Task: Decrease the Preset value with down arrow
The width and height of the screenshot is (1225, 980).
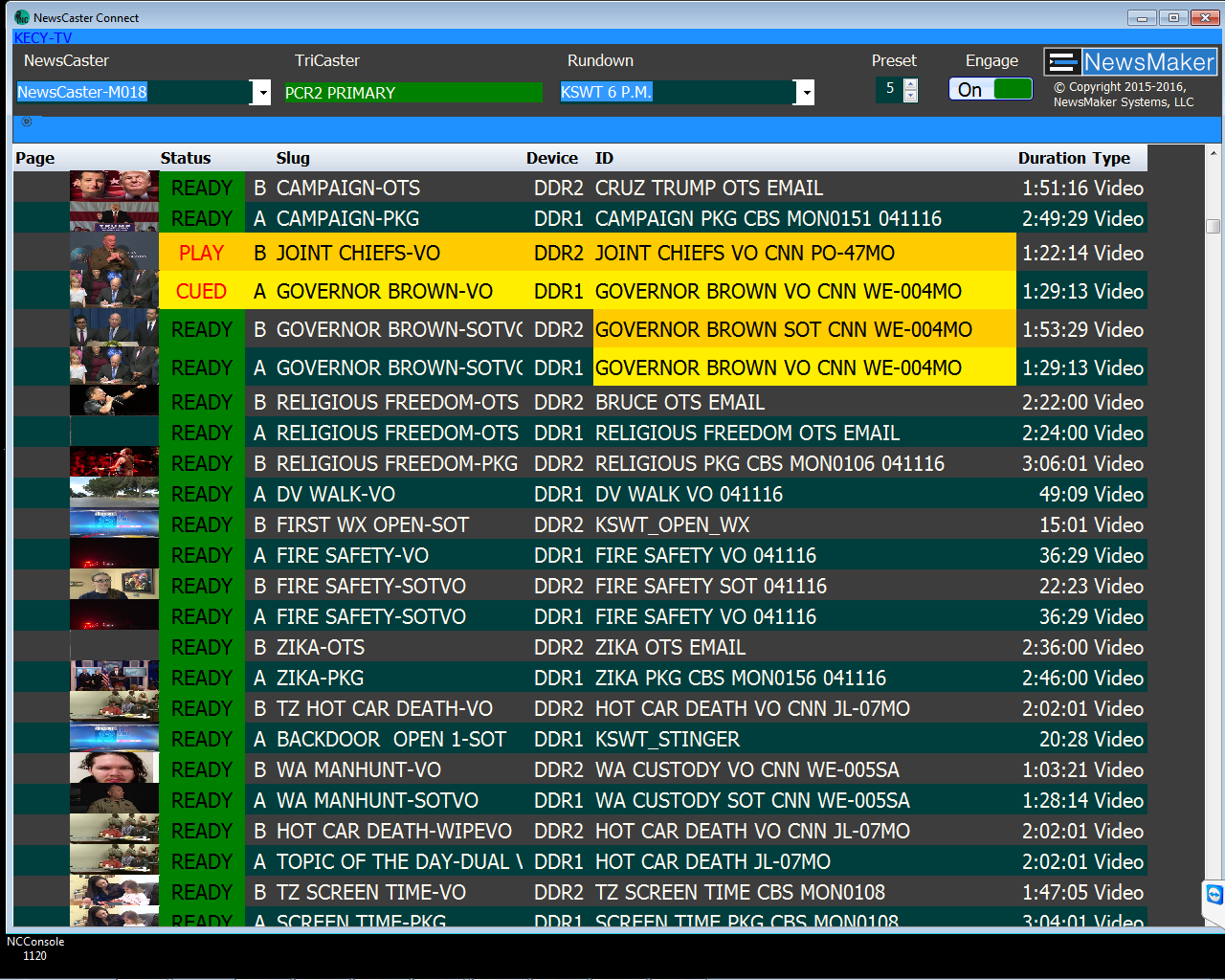Action: click(910, 96)
